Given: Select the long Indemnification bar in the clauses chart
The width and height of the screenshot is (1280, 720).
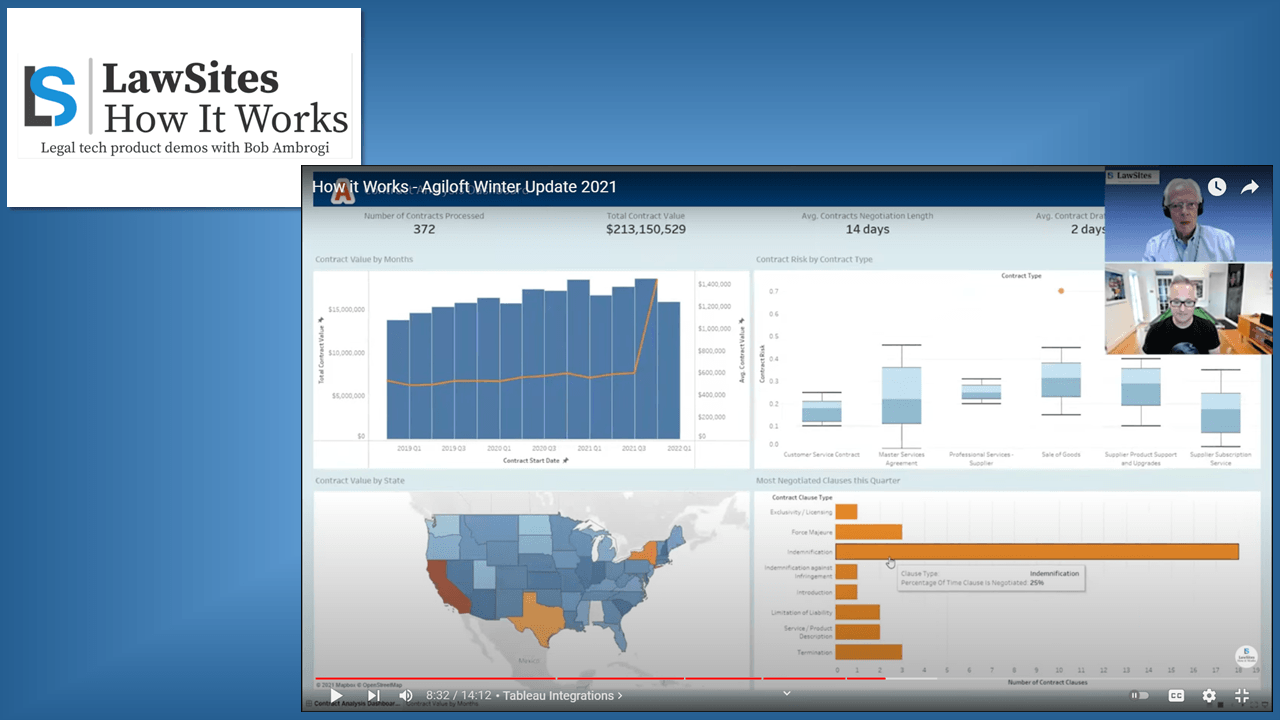Looking at the screenshot, I should [1037, 551].
